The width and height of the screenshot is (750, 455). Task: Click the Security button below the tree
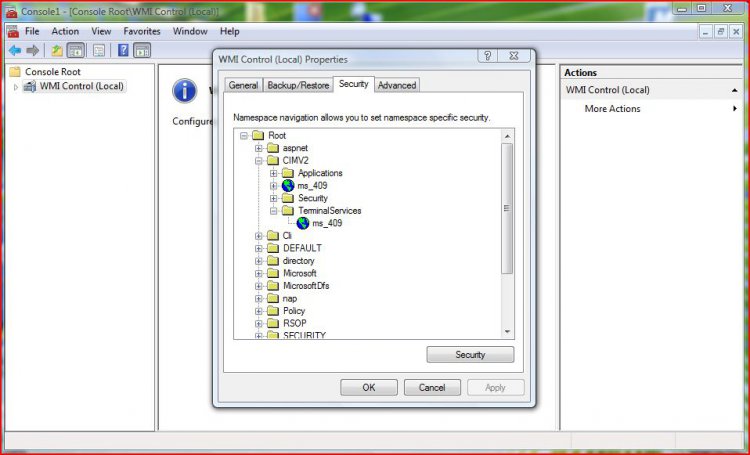pyautogui.click(x=470, y=355)
